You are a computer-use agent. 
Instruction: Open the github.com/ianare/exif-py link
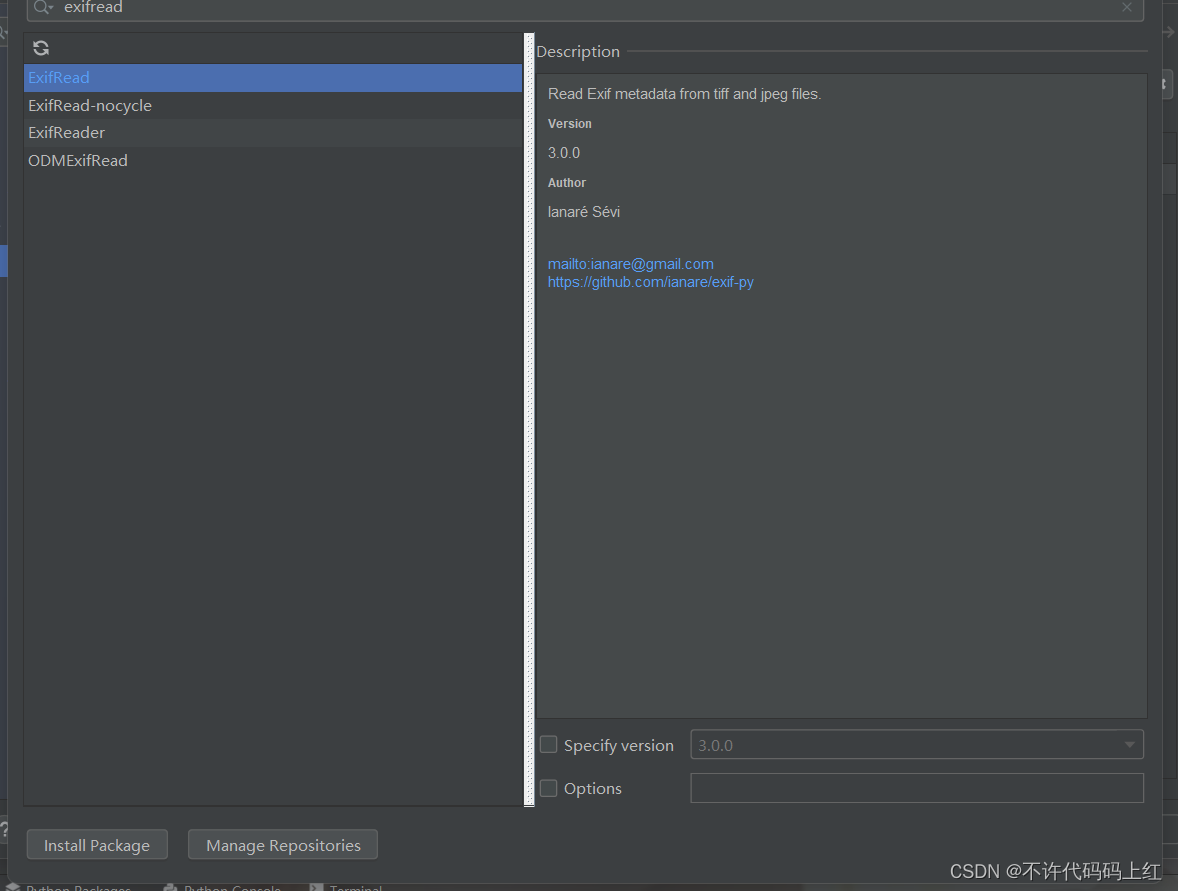[651, 282]
